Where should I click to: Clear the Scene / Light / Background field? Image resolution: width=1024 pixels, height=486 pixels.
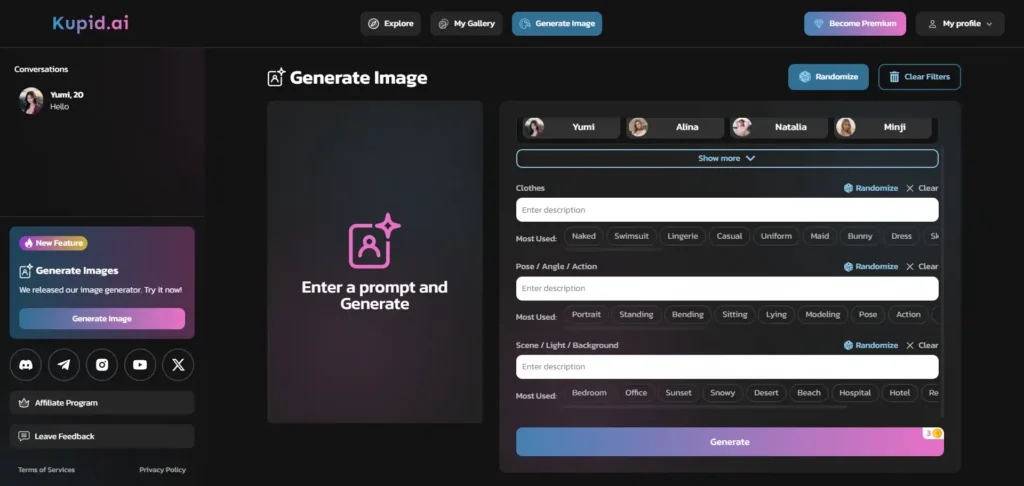click(x=922, y=345)
